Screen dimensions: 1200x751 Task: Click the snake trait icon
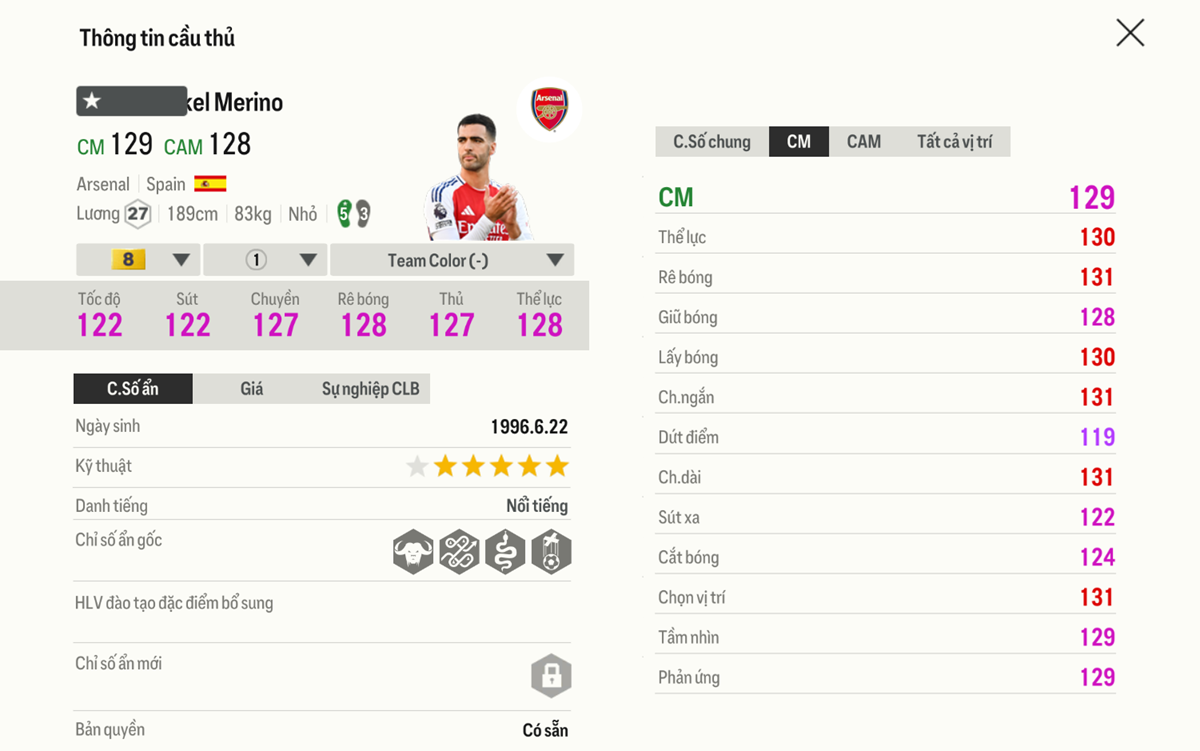pyautogui.click(x=505, y=551)
